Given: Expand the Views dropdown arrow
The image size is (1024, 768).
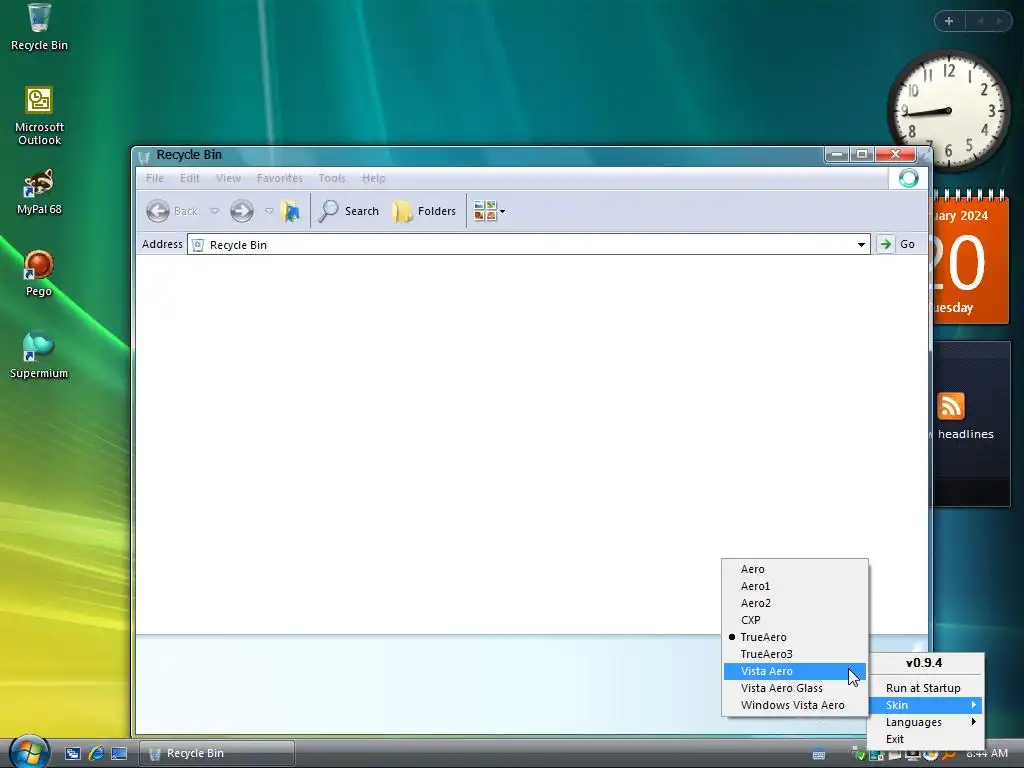Looking at the screenshot, I should (502, 211).
